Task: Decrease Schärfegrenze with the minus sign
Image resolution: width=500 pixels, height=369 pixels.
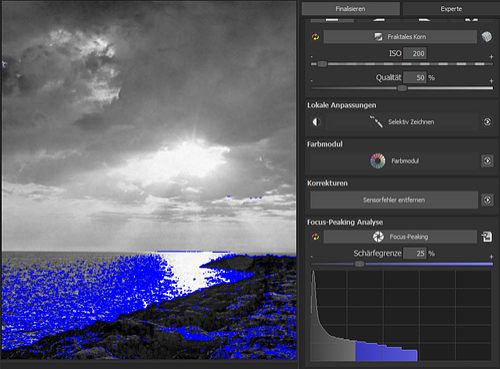Action: tap(312, 257)
